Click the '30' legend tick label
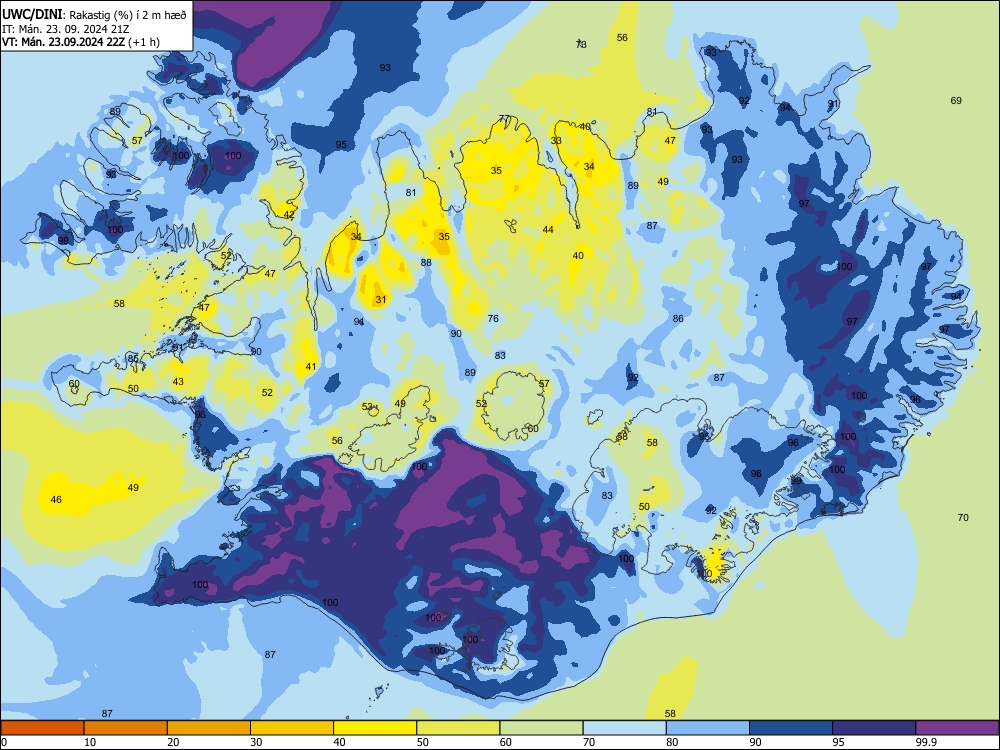The image size is (1000, 750). [x=256, y=742]
